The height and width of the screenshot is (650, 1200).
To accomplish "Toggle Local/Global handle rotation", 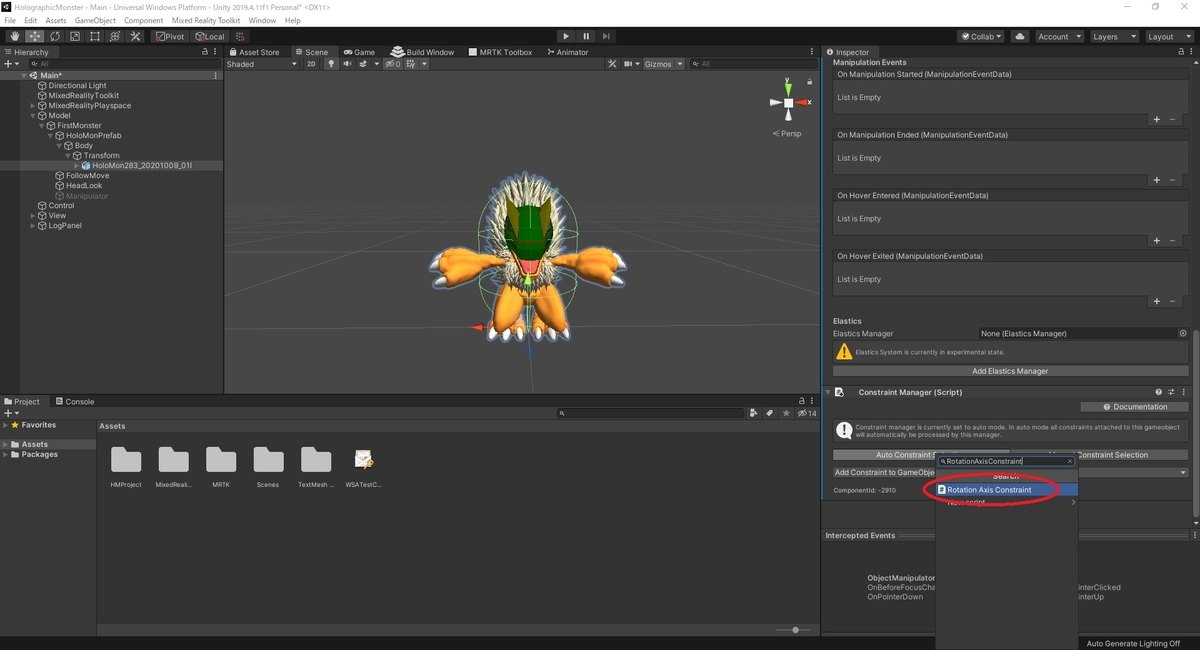I will click(208, 36).
